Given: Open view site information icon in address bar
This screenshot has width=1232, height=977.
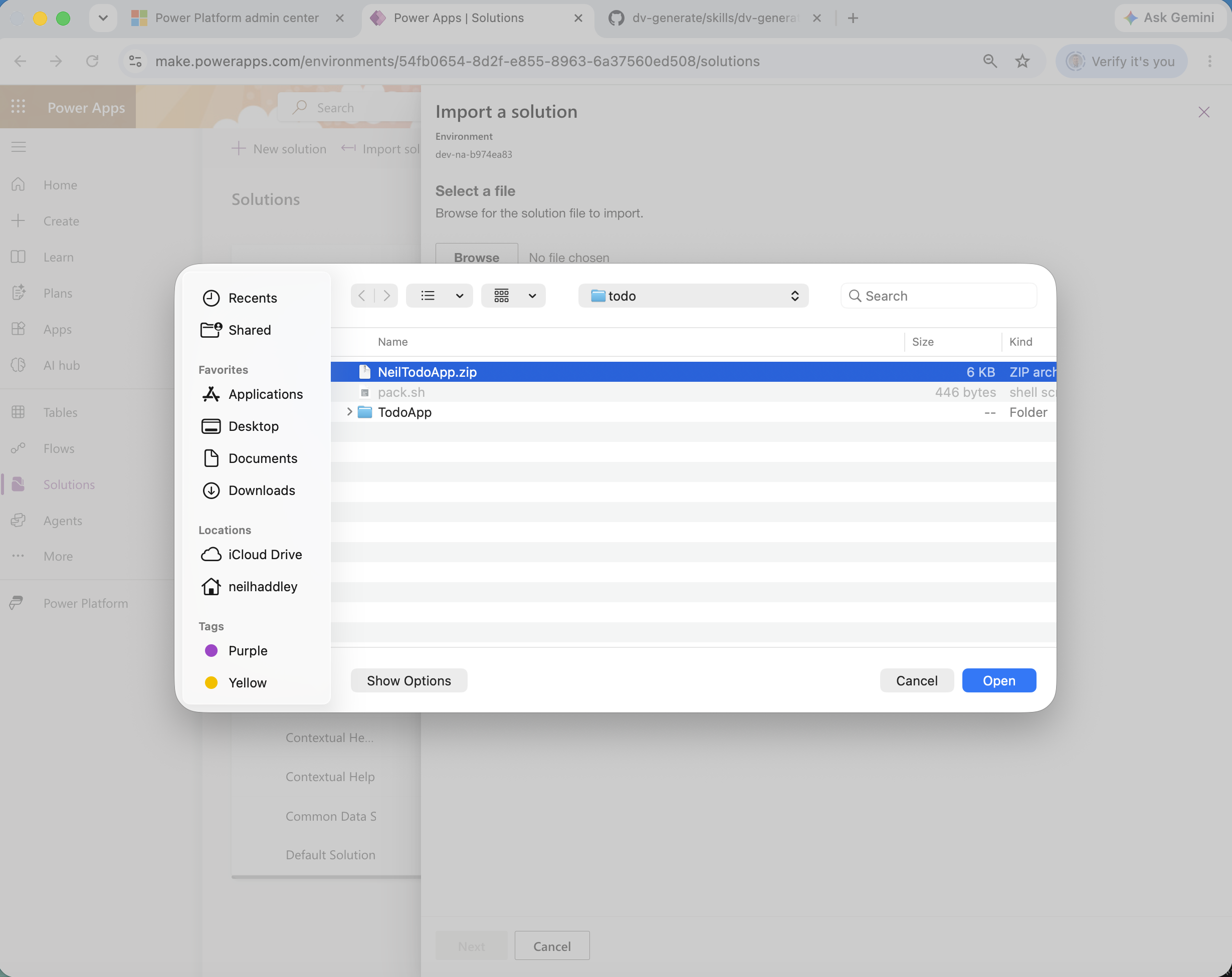Looking at the screenshot, I should click(x=135, y=61).
